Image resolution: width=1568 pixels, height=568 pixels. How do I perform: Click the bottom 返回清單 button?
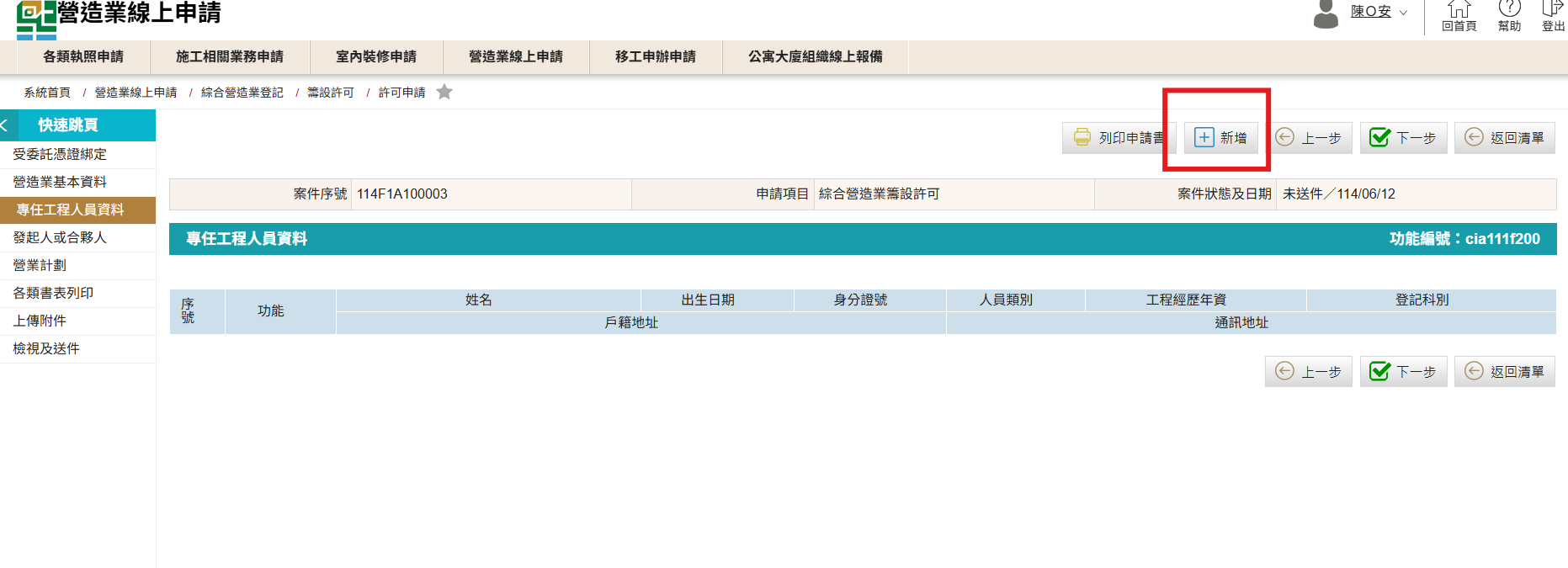(1504, 372)
